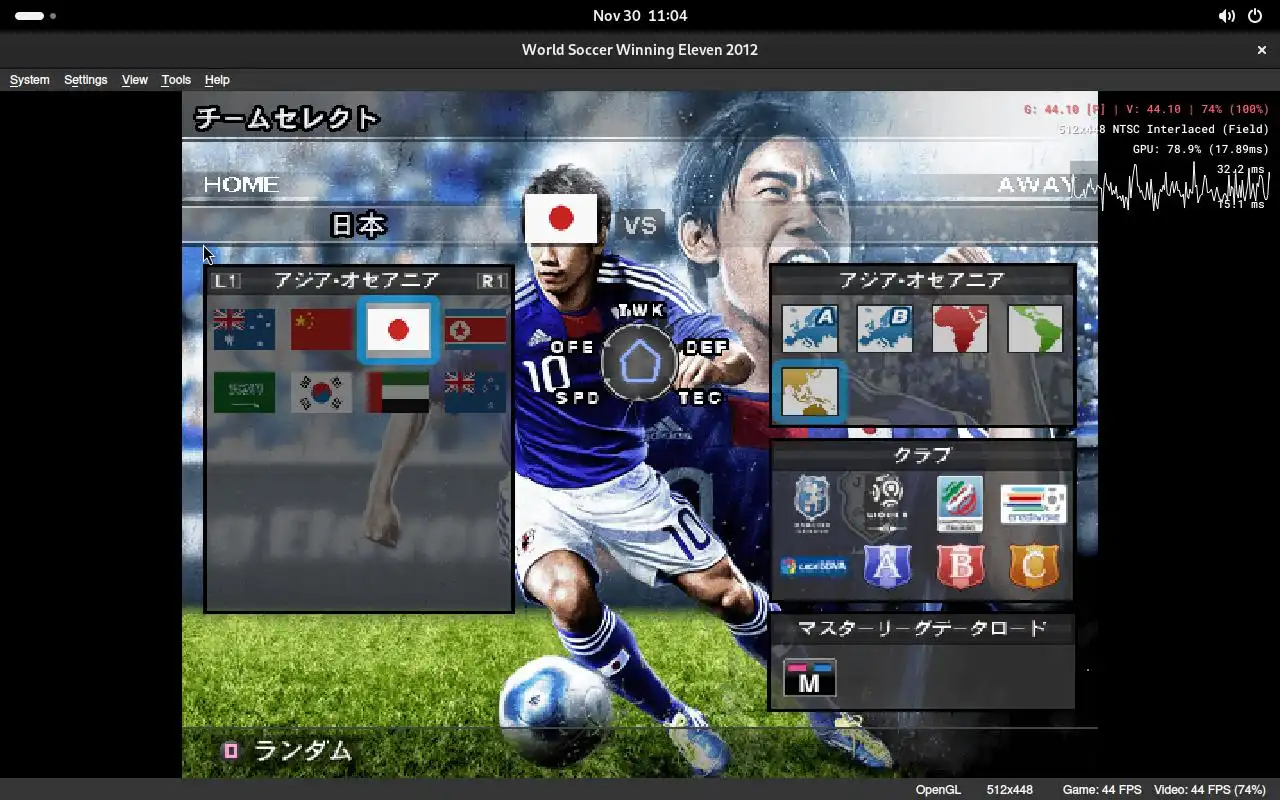This screenshot has height=800, width=1280.
Task: Close the World Soccer Winning Eleven window
Action: tap(1262, 50)
